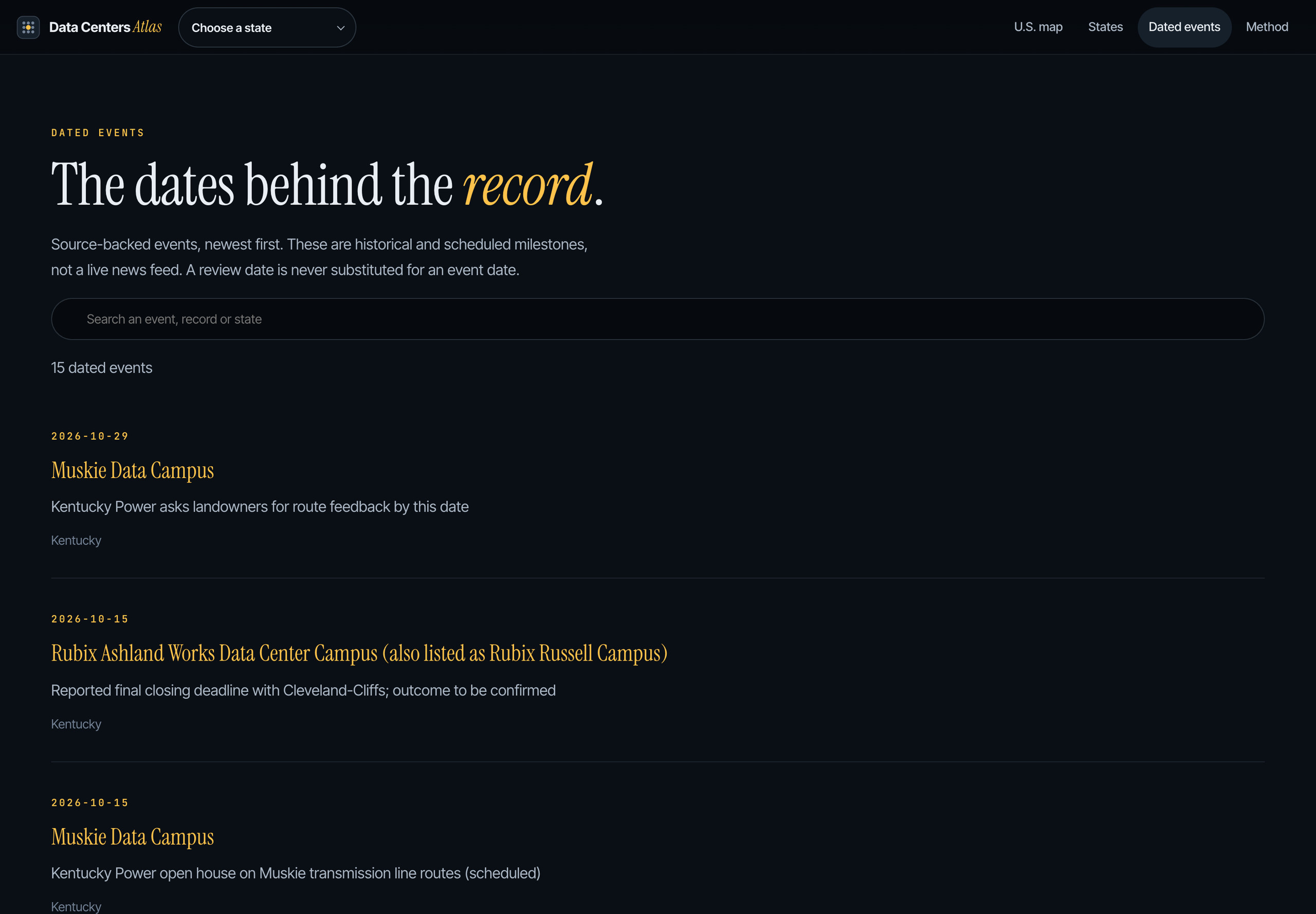
Task: Click the 'Reported final closing deadline' description
Action: 303,690
